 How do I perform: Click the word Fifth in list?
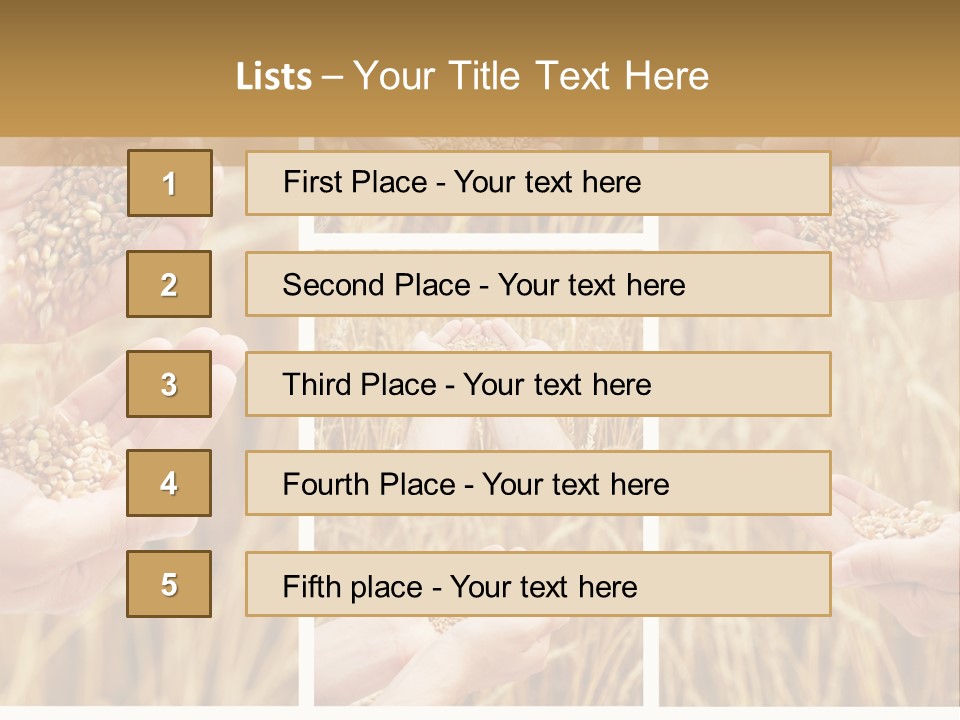tap(312, 587)
